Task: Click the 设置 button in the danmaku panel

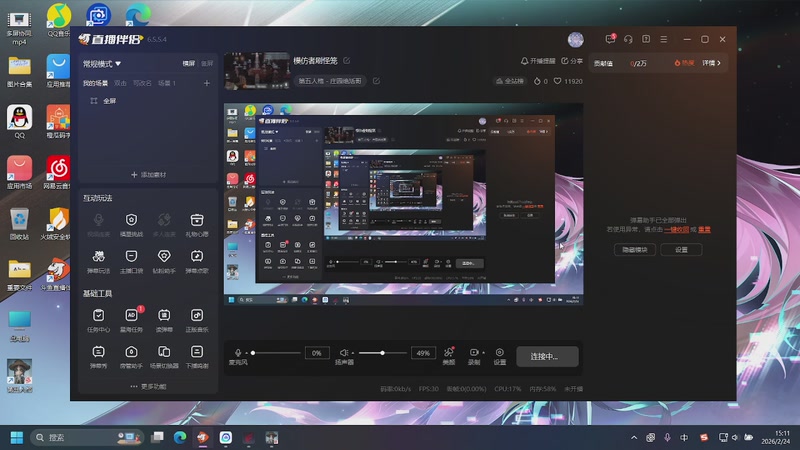Action: (681, 249)
